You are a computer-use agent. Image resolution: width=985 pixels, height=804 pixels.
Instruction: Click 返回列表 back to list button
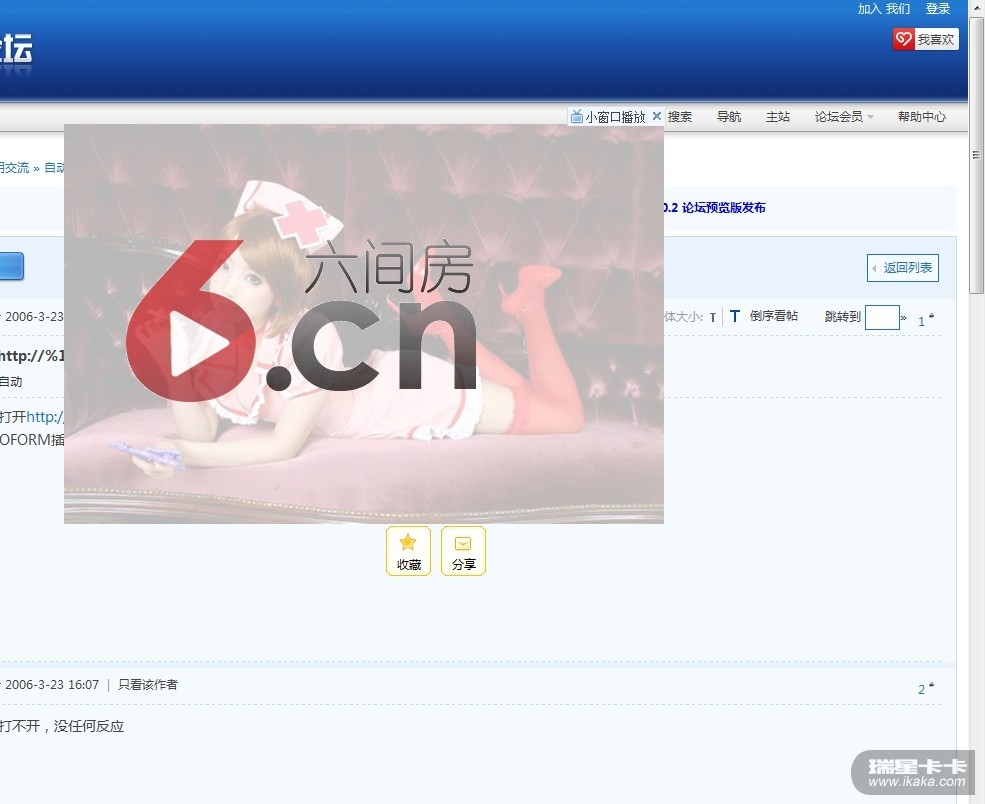click(903, 268)
